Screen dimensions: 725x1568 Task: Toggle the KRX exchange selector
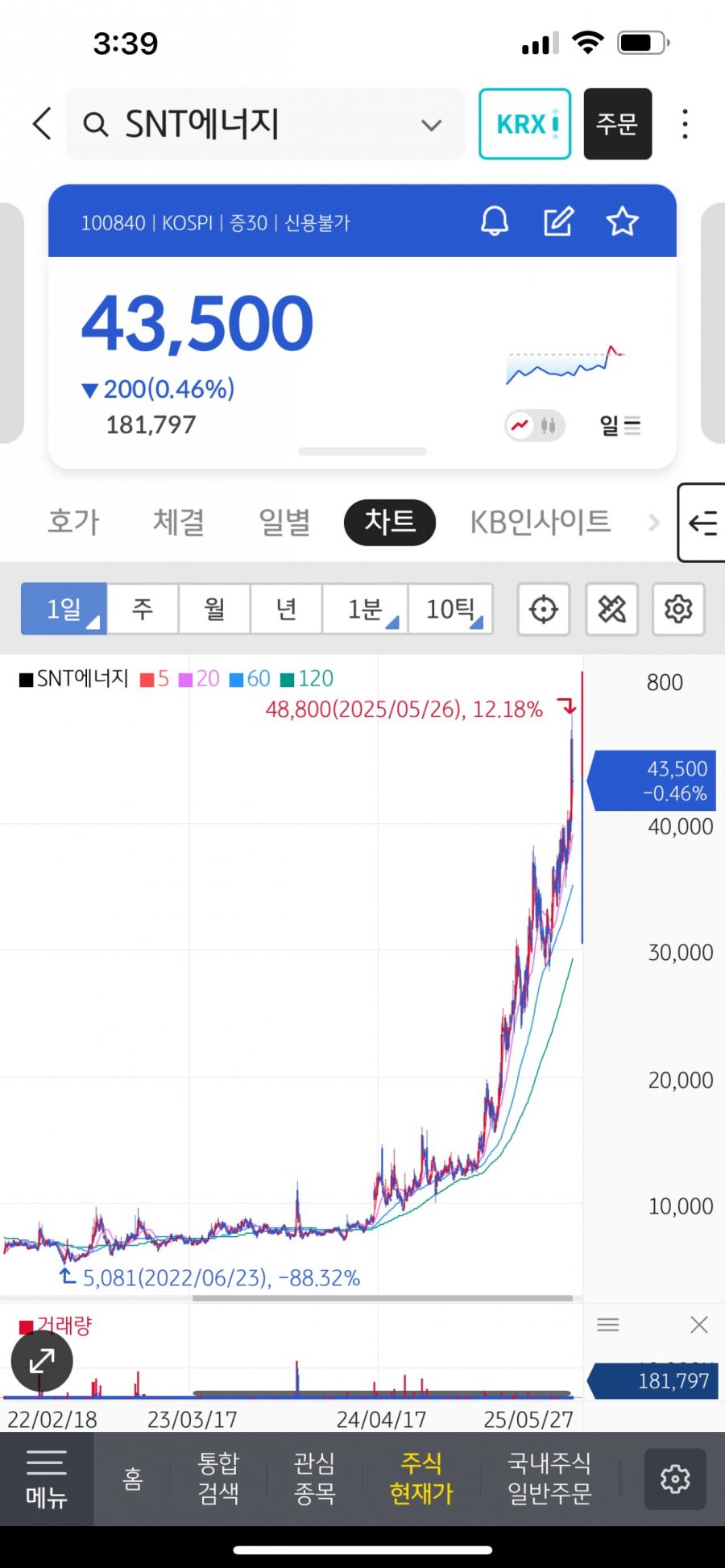525,124
